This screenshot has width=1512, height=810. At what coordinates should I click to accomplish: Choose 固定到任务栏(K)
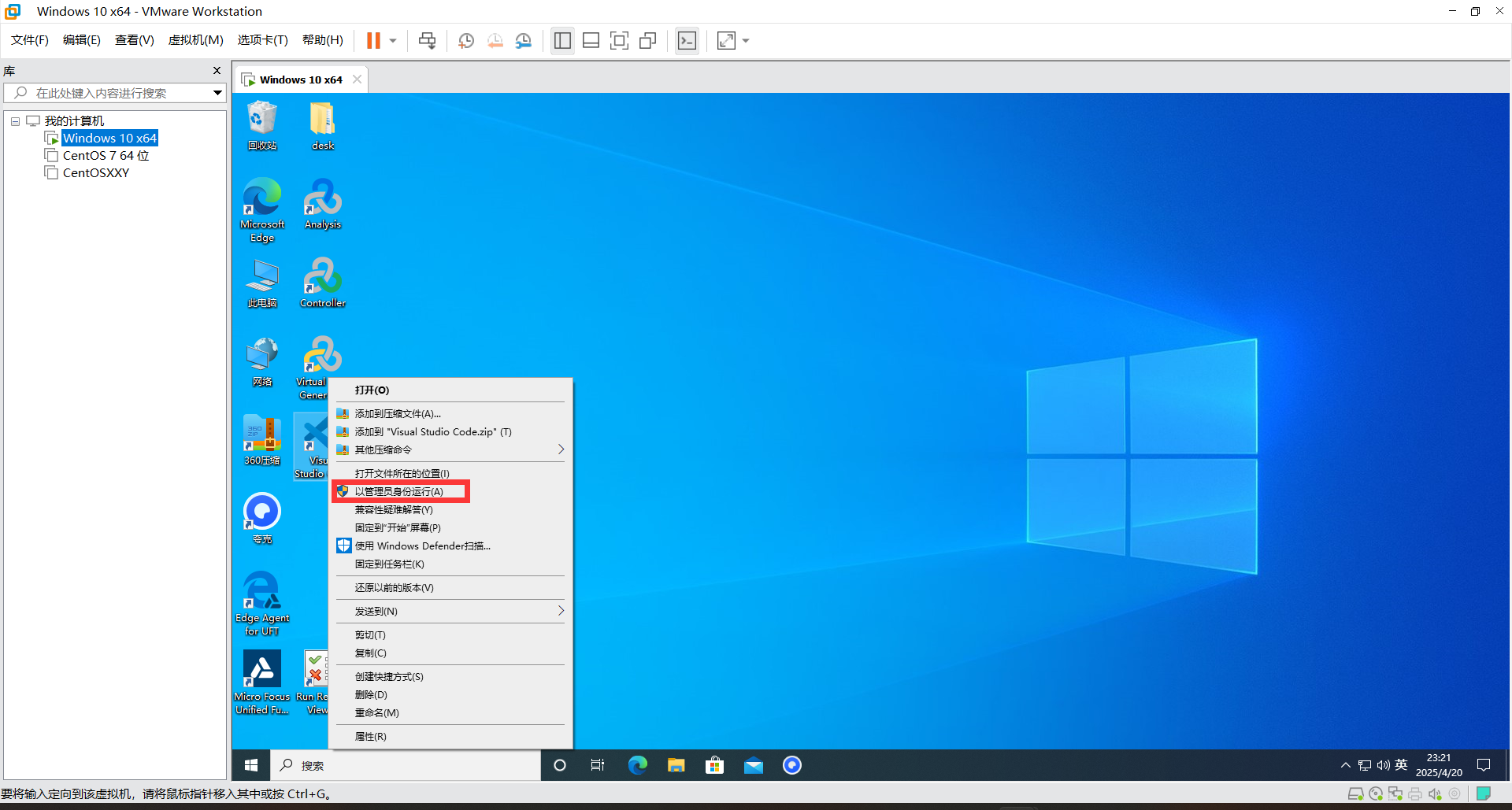pyautogui.click(x=450, y=564)
